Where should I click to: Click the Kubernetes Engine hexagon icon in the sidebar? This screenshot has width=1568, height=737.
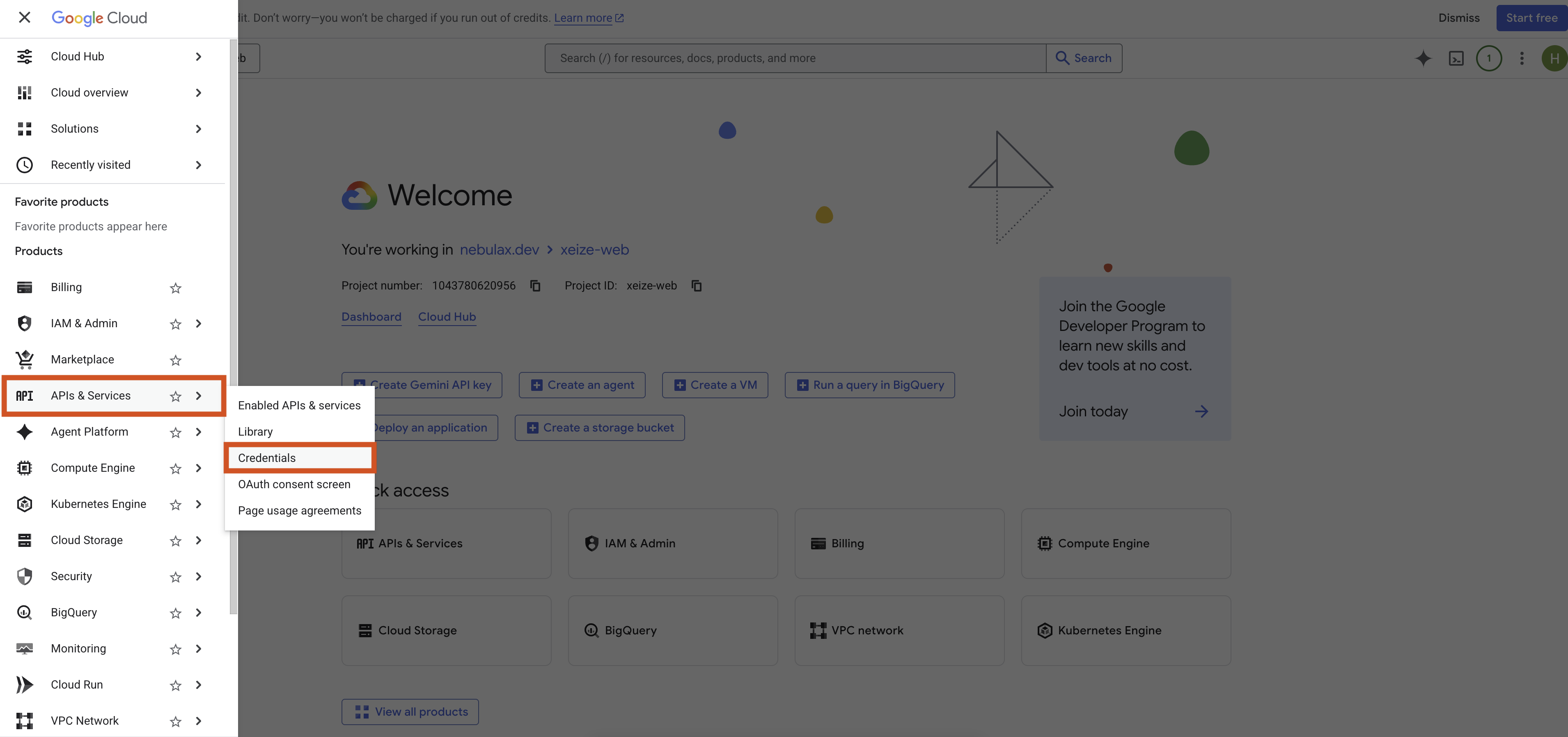click(x=24, y=504)
